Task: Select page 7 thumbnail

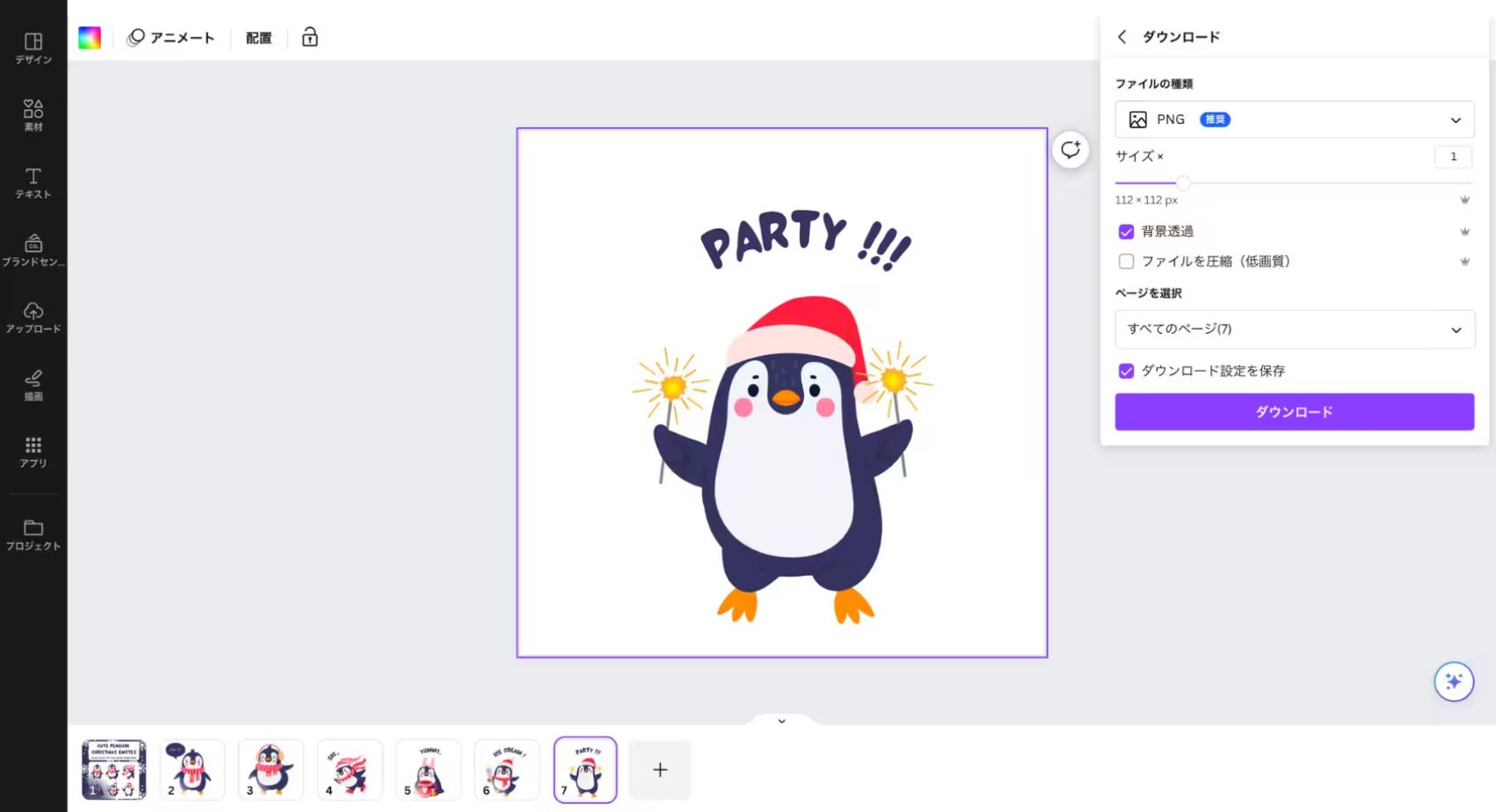Action: 585,770
